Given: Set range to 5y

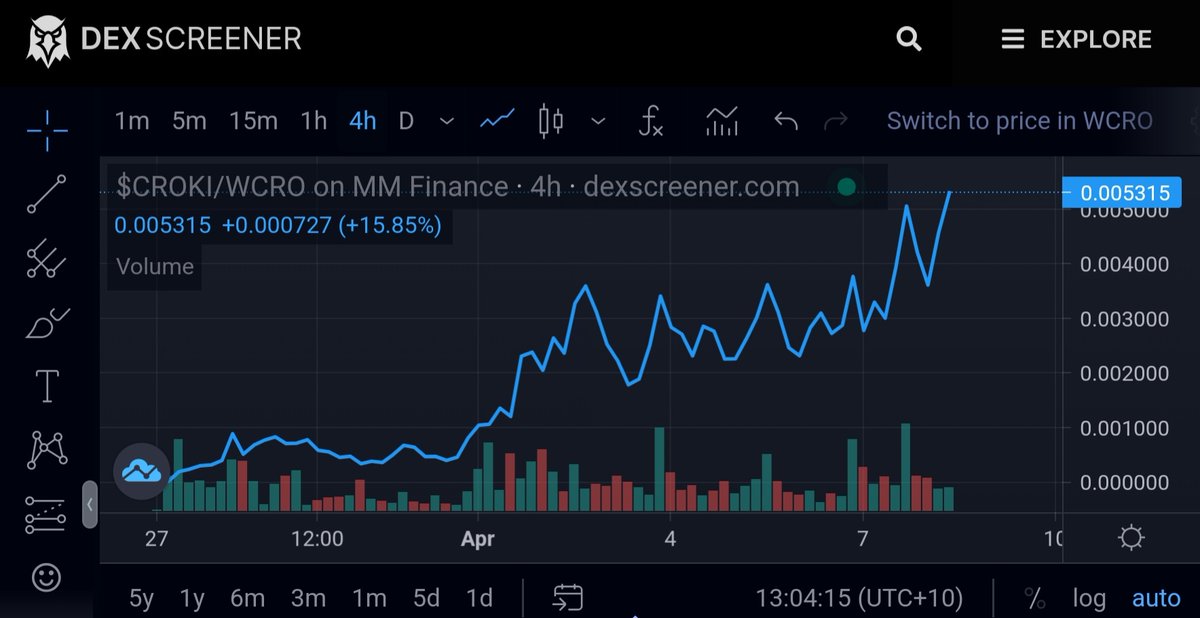Looking at the screenshot, I should pyautogui.click(x=141, y=598).
